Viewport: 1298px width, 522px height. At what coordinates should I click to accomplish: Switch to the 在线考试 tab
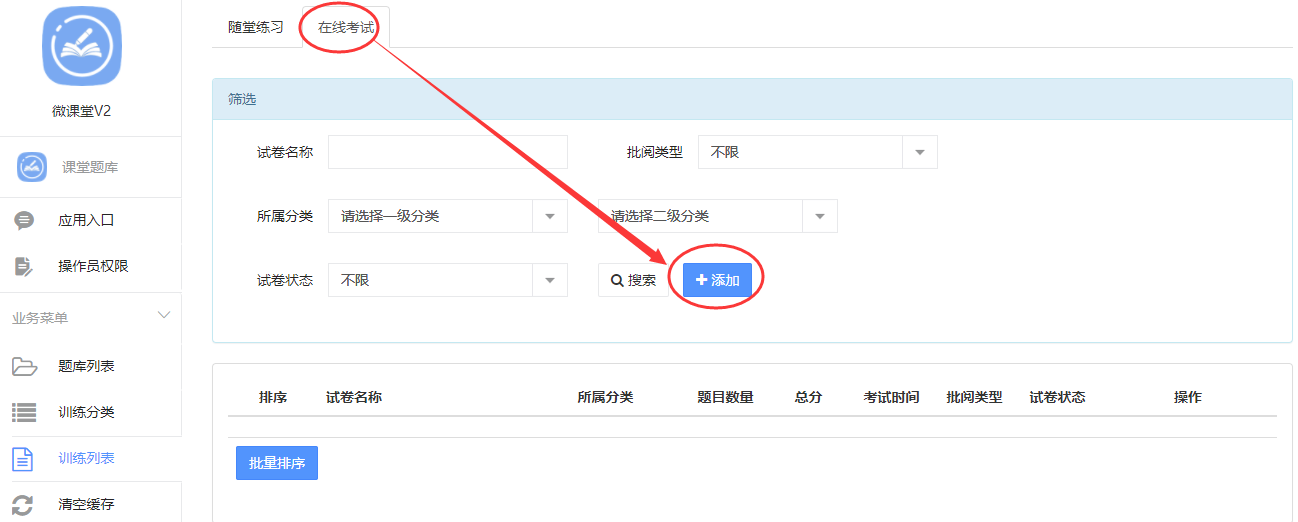[346, 27]
